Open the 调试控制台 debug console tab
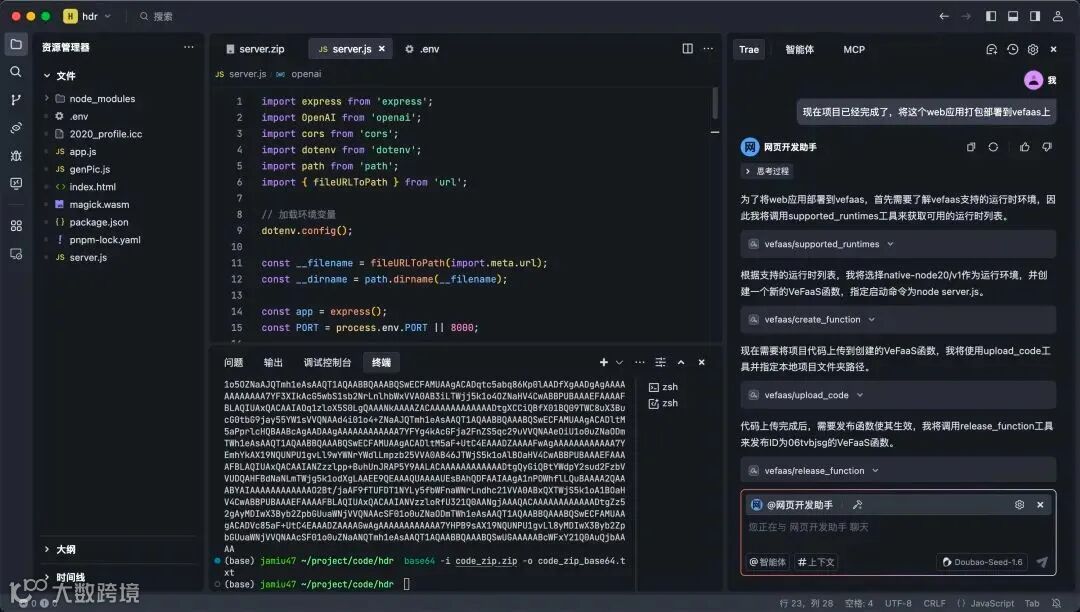This screenshot has height=612, width=1080. pyautogui.click(x=328, y=363)
